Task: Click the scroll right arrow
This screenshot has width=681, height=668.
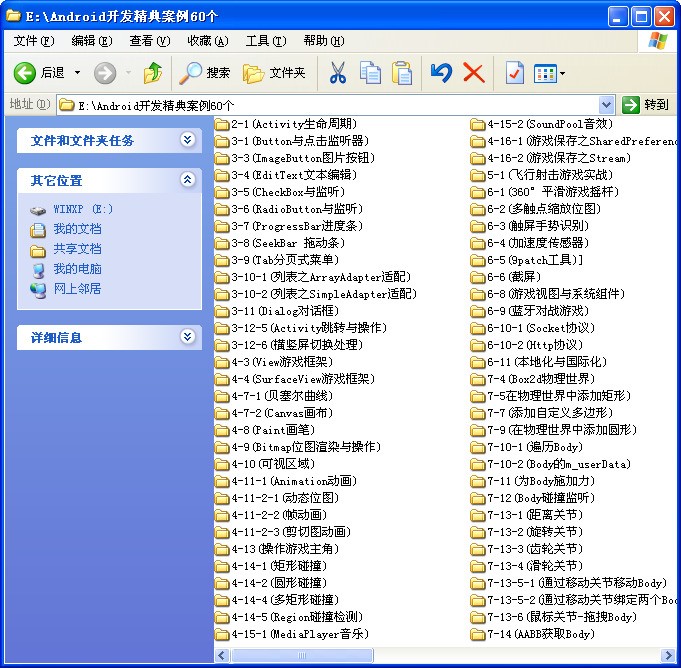Action: 668,655
